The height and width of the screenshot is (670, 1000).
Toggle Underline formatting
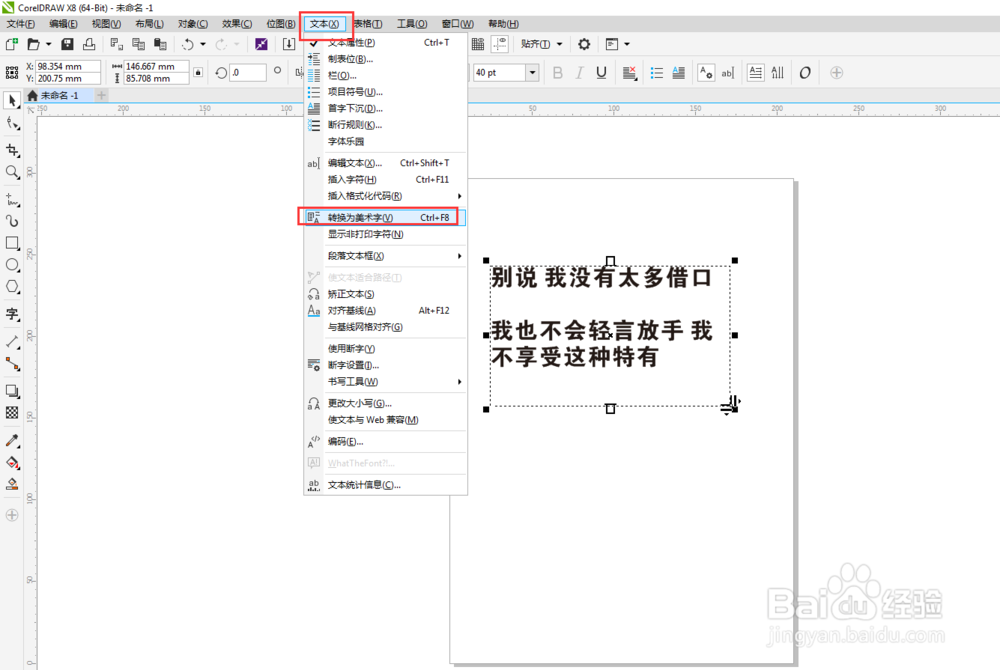pyautogui.click(x=601, y=73)
